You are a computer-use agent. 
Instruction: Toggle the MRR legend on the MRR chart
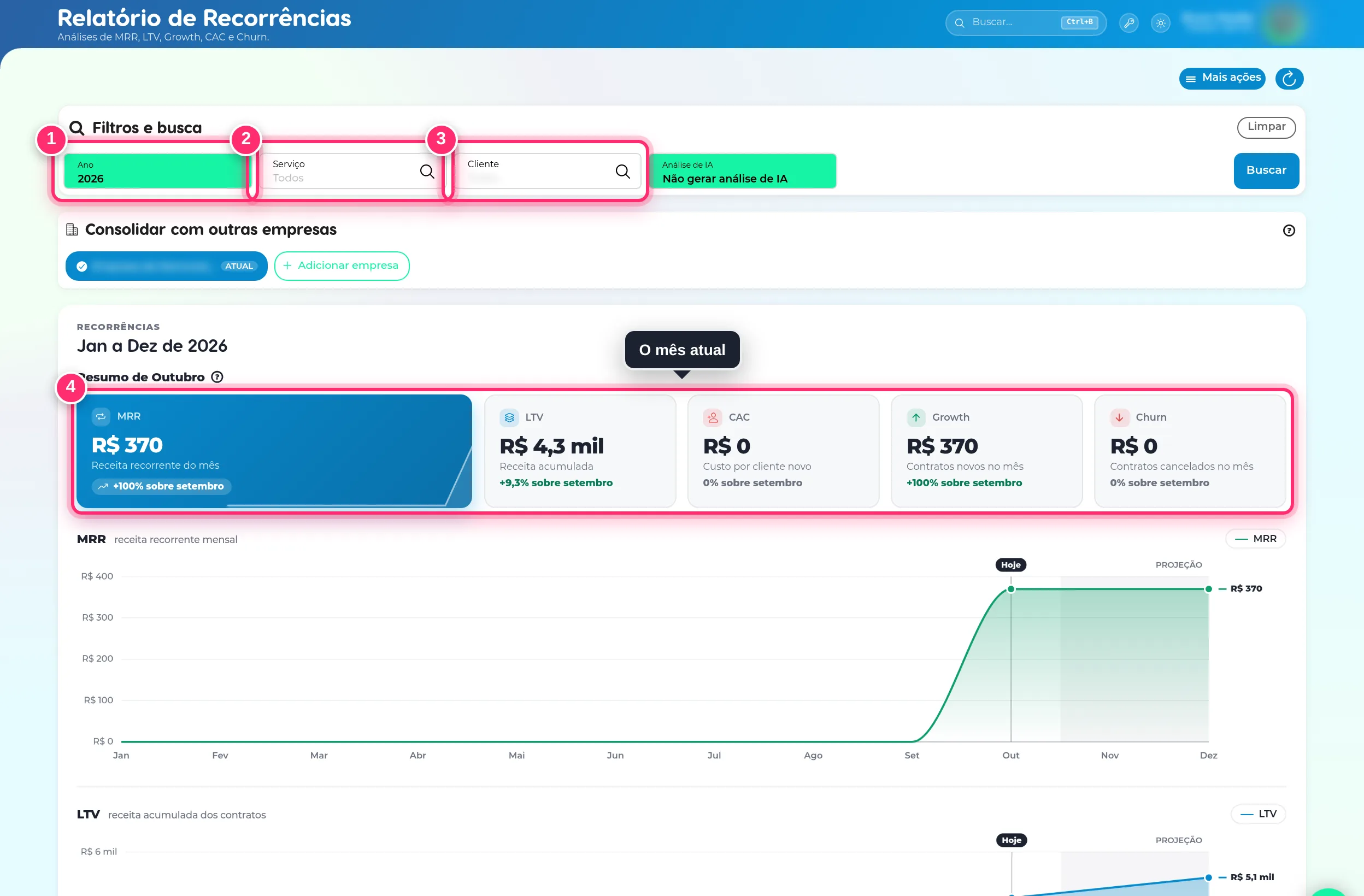[1255, 539]
